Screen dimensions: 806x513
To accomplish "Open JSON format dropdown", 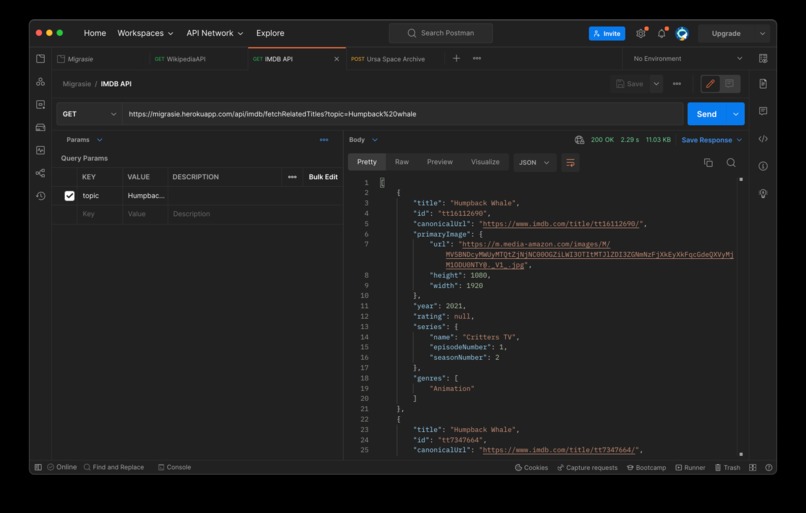I will pos(534,162).
